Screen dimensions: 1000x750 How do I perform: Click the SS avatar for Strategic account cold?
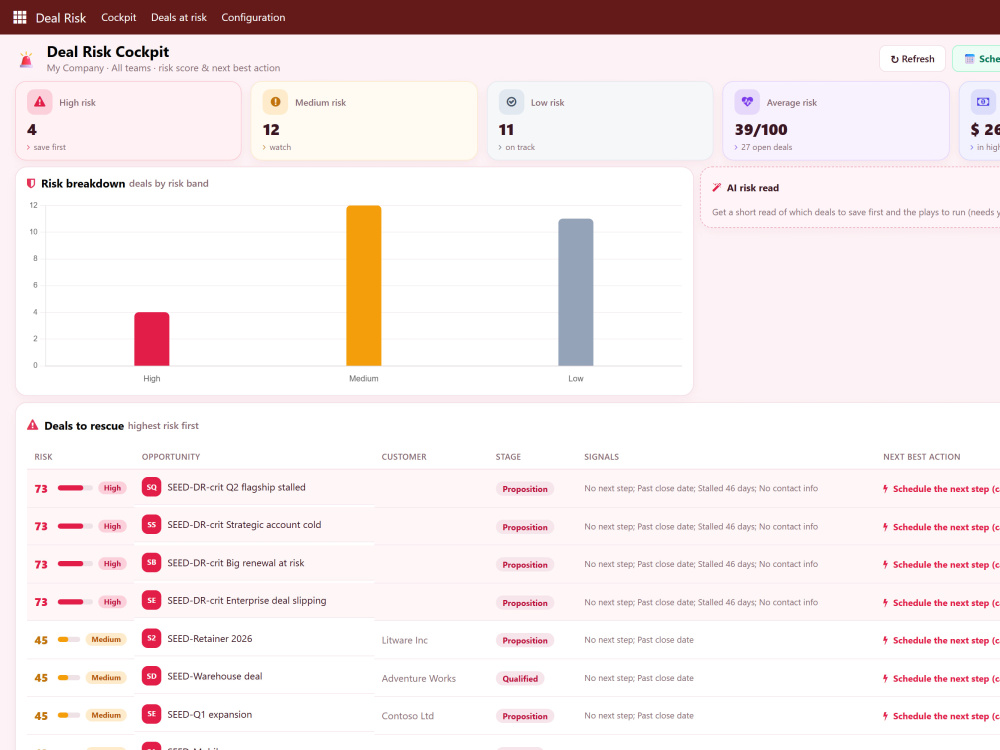(151, 525)
